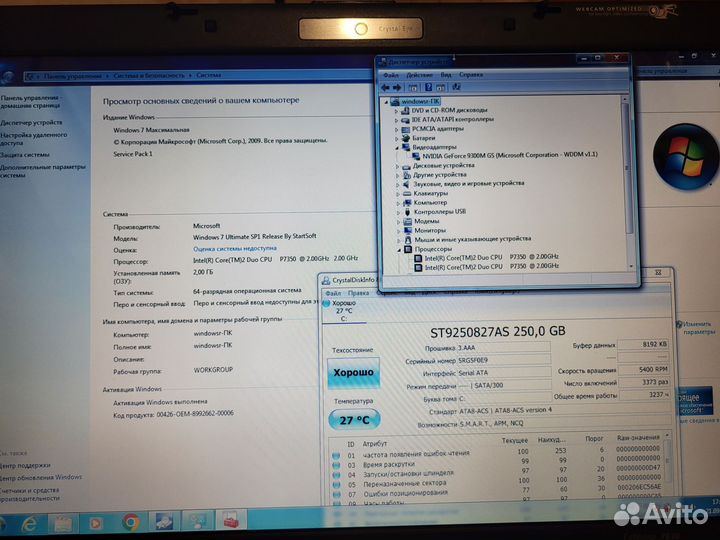Click the Help icon in Device Manager toolbar
The width and height of the screenshot is (720, 540).
(x=427, y=87)
